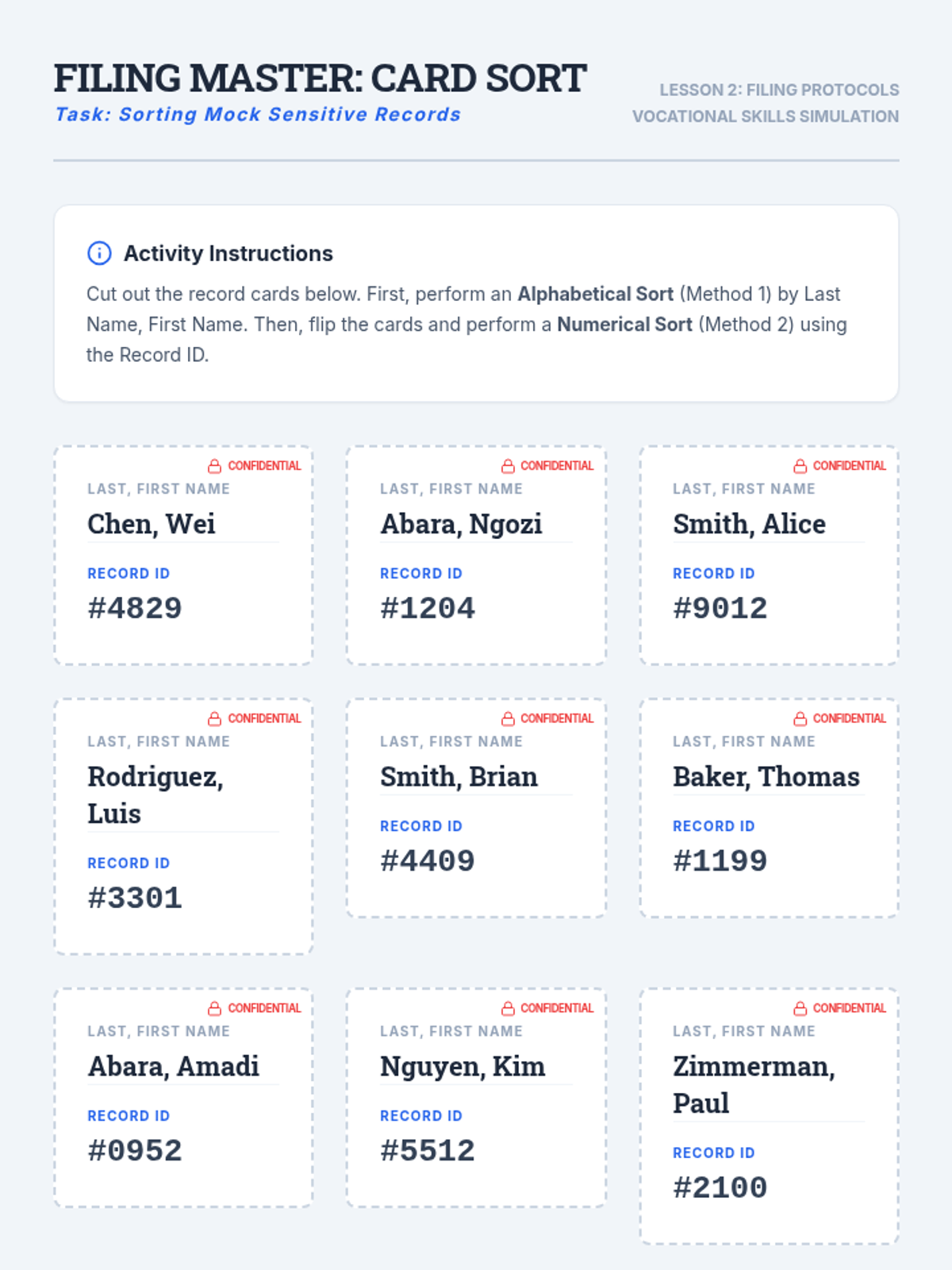This screenshot has width=952, height=1270.
Task: Select the Chen, Wei name text
Action: coord(152,524)
